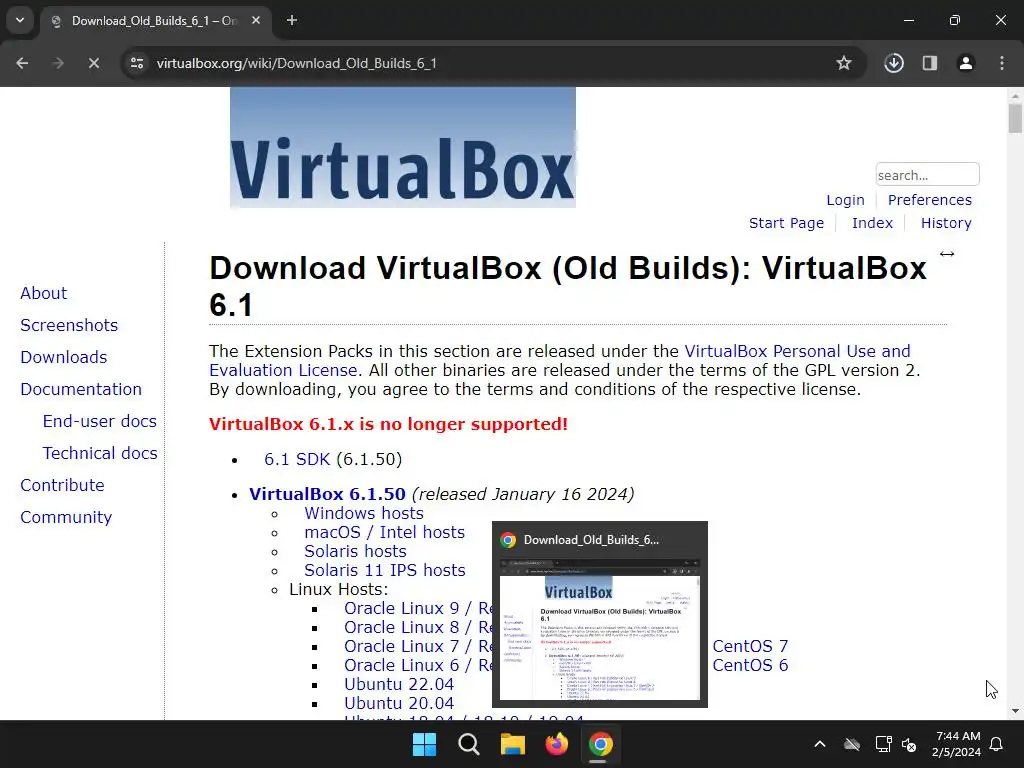
Task: View site information icon in address bar
Action: click(137, 63)
